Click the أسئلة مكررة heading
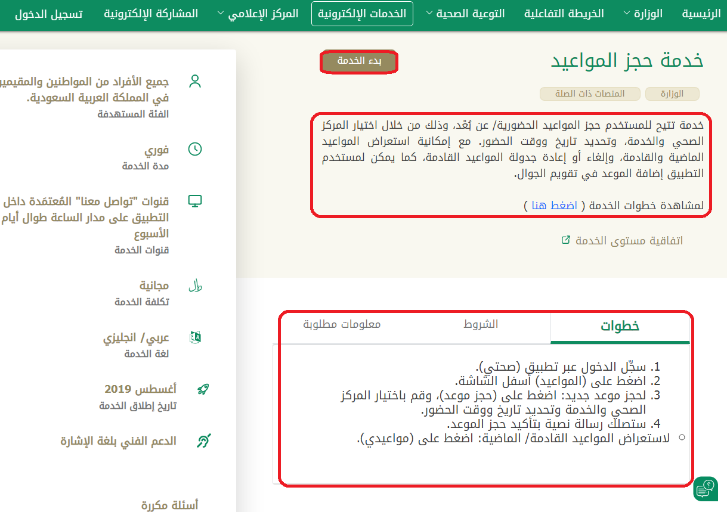The height and width of the screenshot is (512, 727). (x=169, y=505)
